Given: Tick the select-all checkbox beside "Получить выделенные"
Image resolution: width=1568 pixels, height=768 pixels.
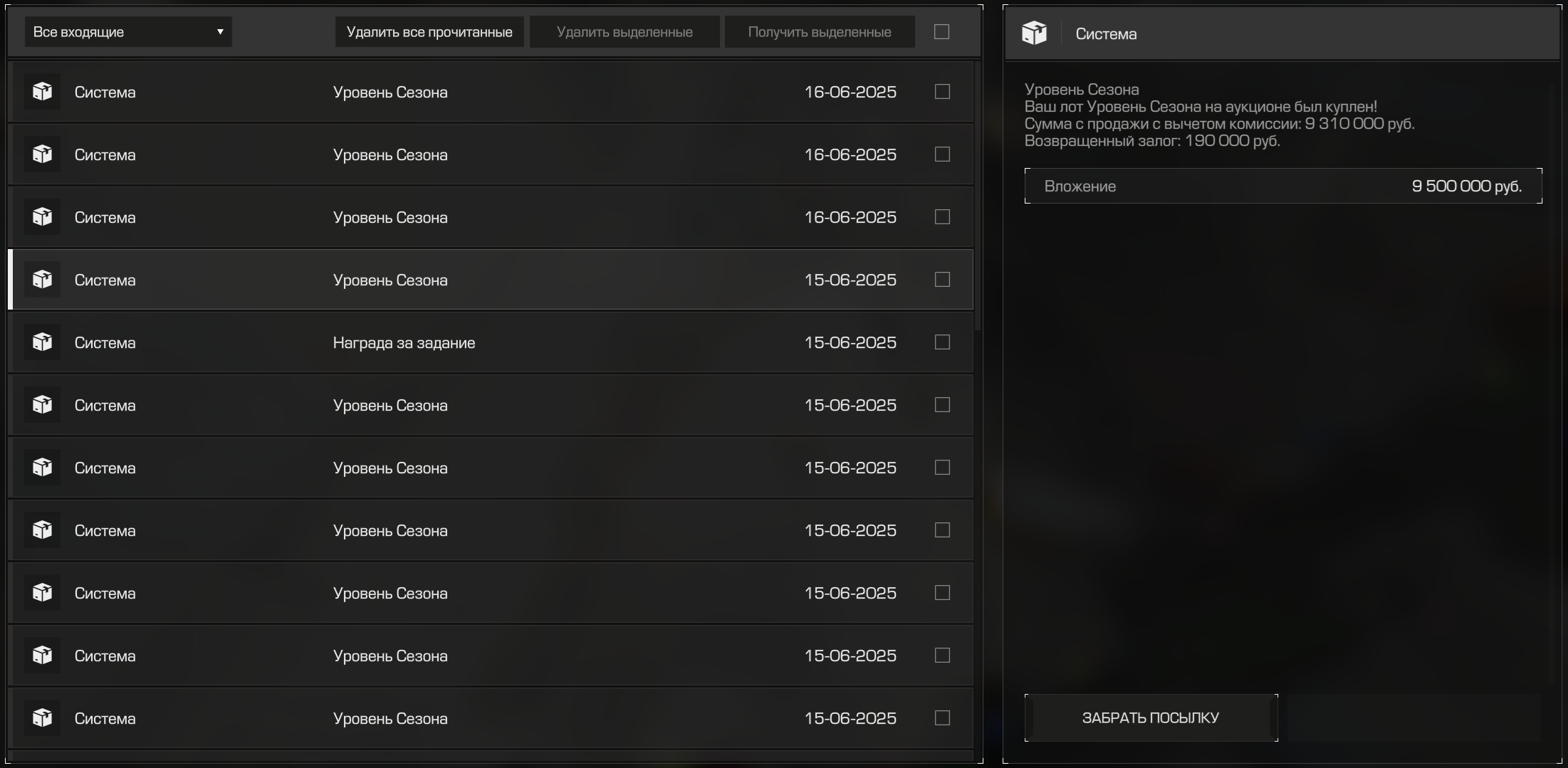Looking at the screenshot, I should pos(941,32).
